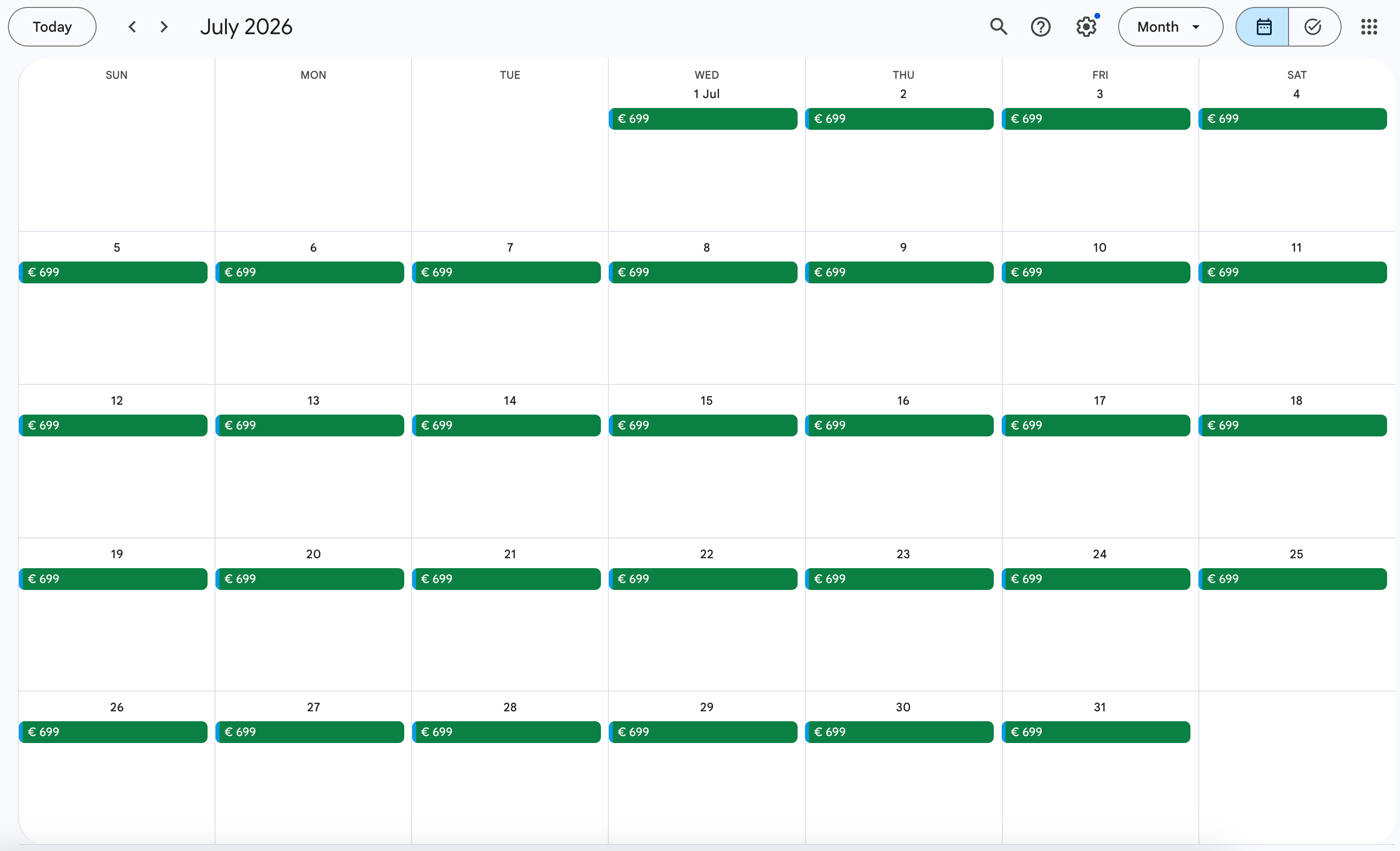Screen dimensions: 1400x851
Task: Open the € 699 event on July 23
Action: 900,579
